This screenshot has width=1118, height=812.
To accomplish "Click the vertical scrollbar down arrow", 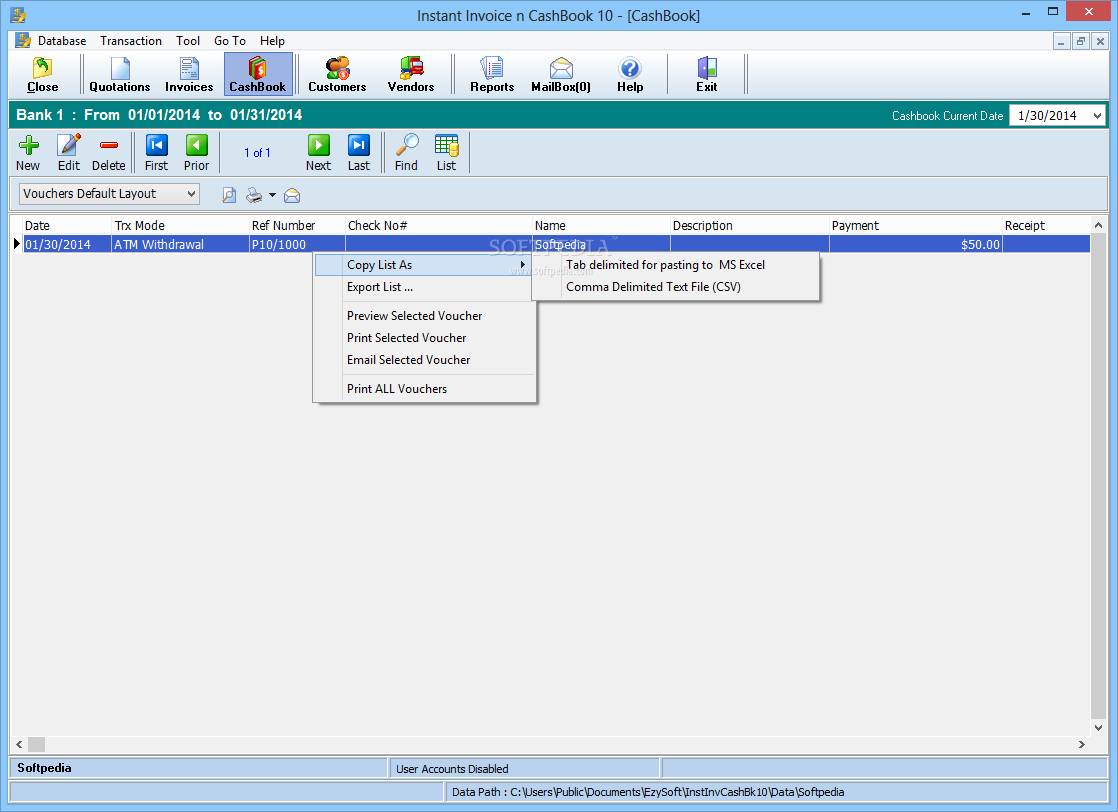I will pyautogui.click(x=1098, y=728).
